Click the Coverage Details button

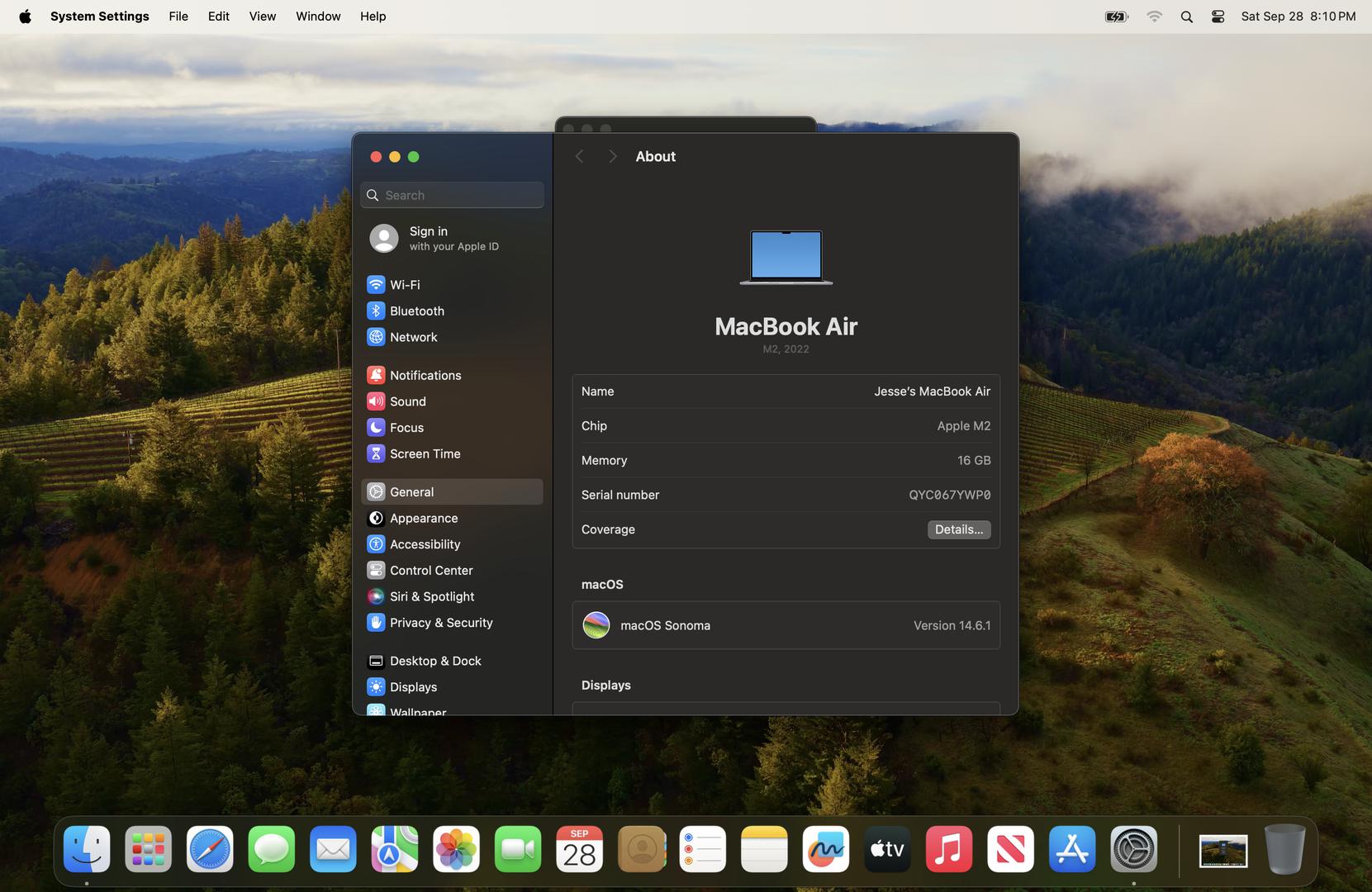point(958,529)
